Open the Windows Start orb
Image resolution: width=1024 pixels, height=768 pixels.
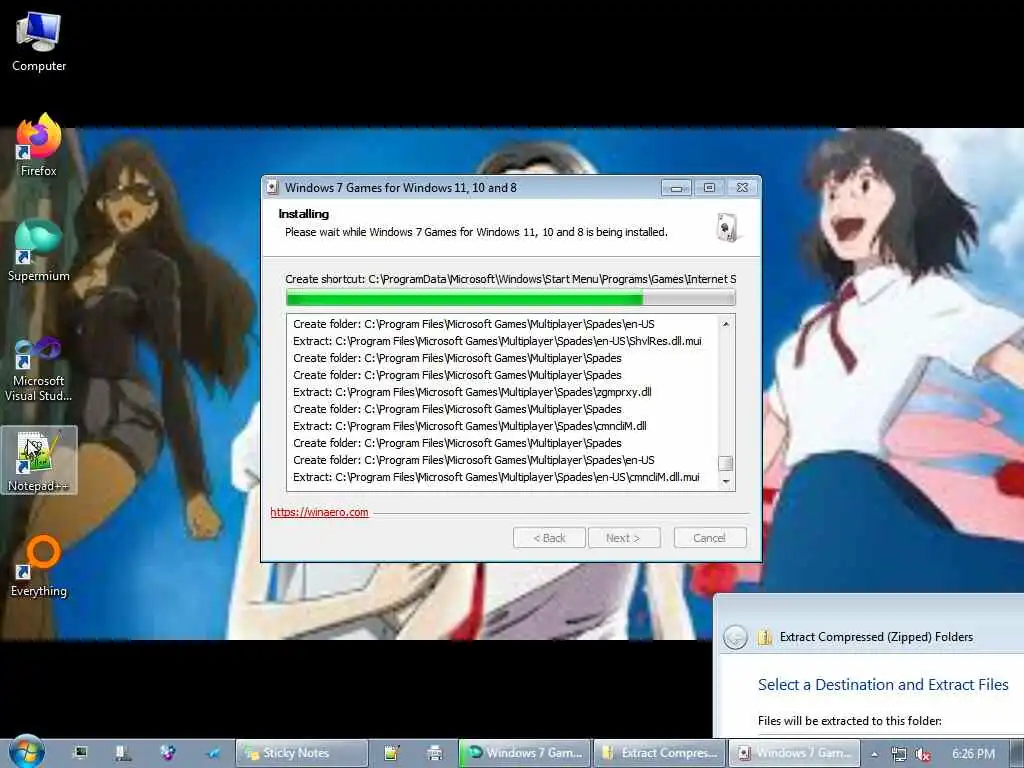point(26,752)
